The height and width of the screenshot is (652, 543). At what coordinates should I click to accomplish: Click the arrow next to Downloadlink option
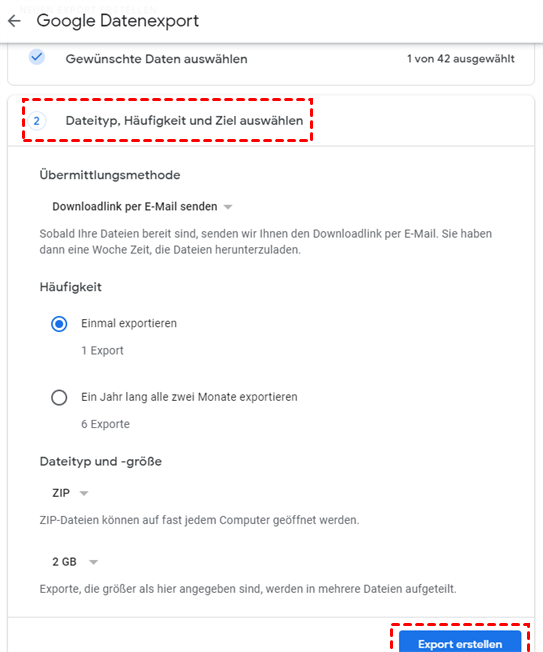228,207
